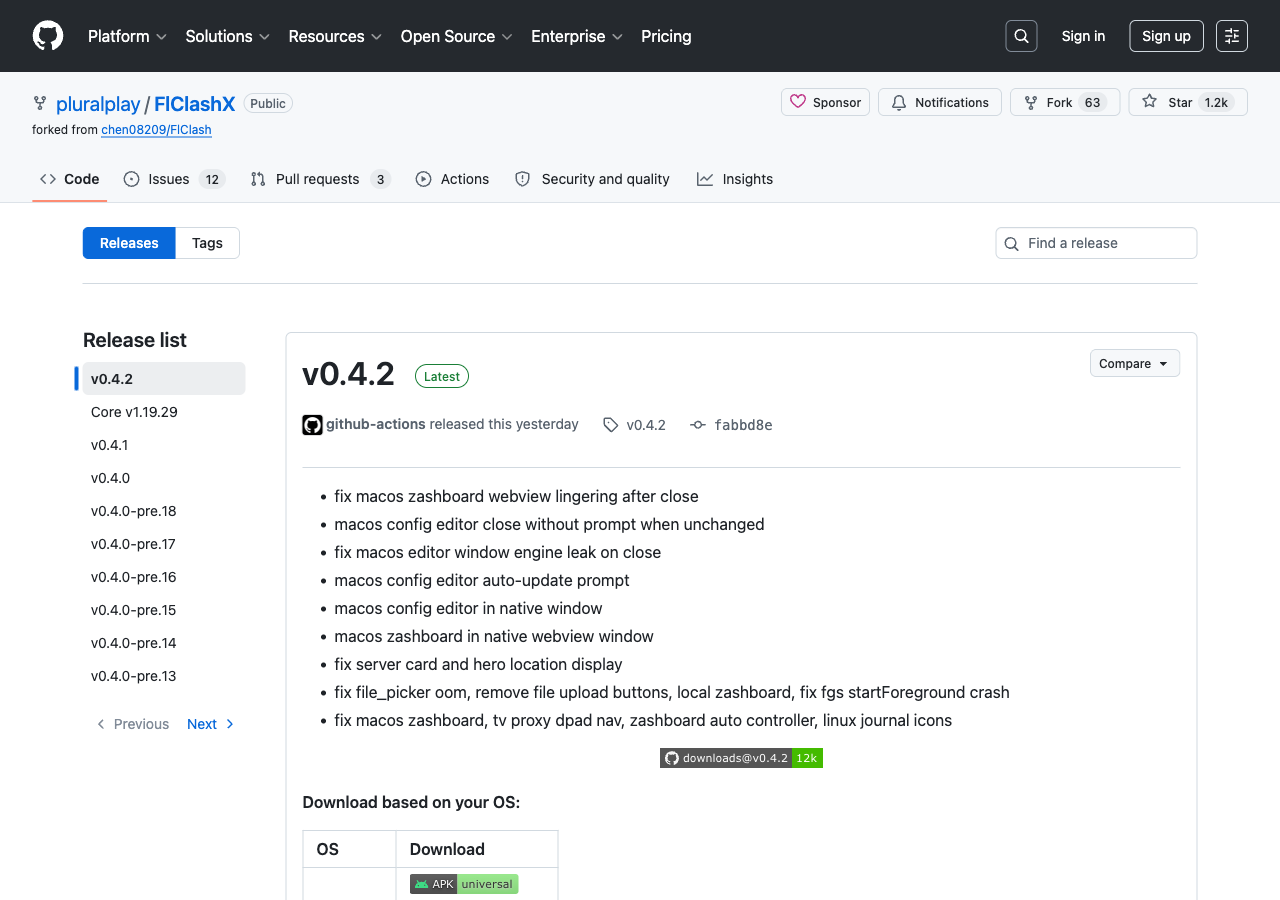This screenshot has height=900, width=1280.
Task: Click 'fix server card and hero location display'
Action: coord(478,664)
